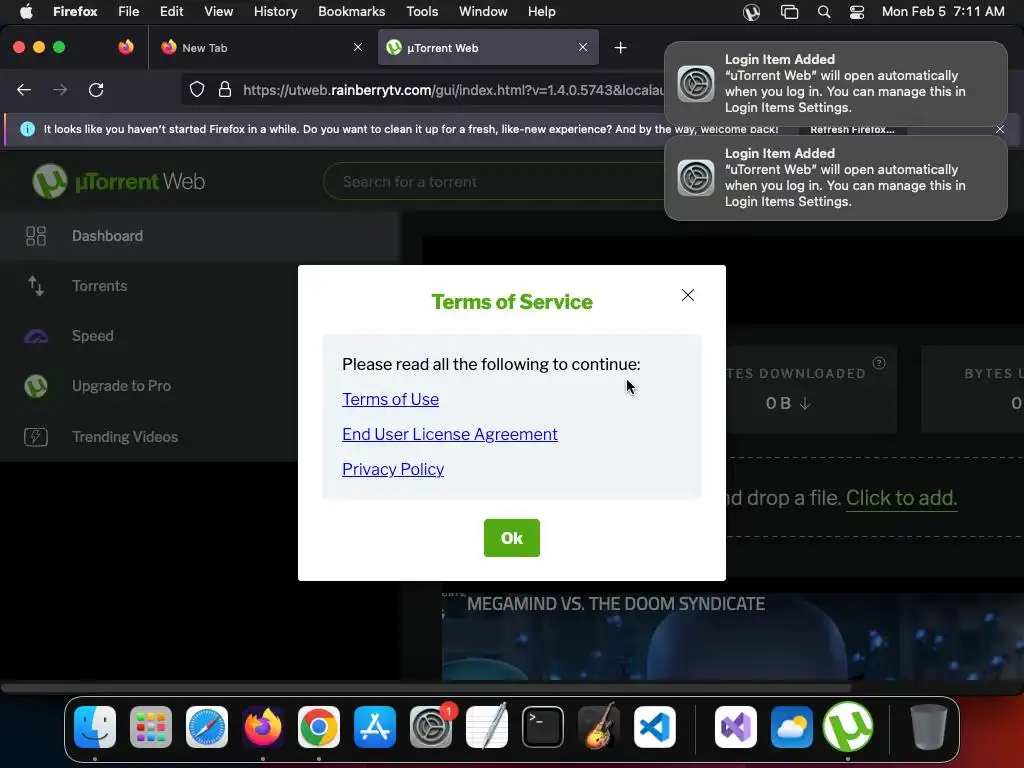Click the Speed gauge icon in sidebar
Viewport: 1024px width, 768px height.
(x=36, y=336)
